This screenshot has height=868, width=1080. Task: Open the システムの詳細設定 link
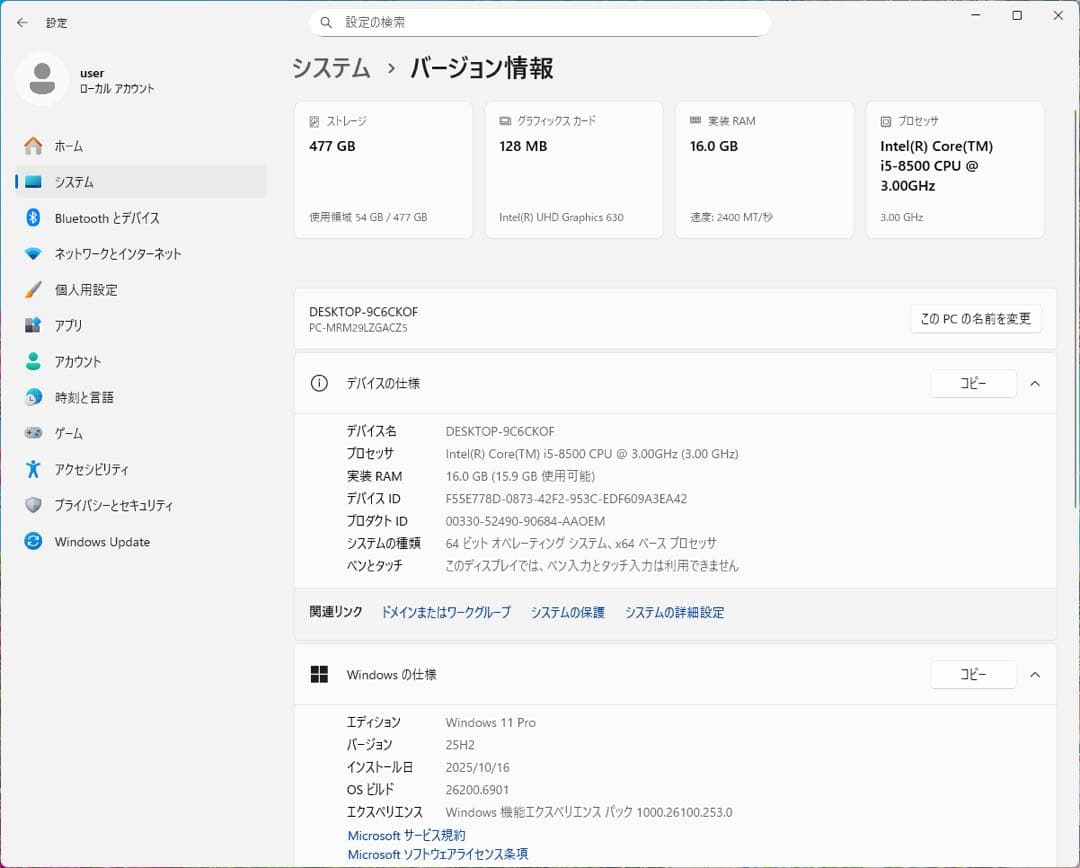(x=674, y=612)
